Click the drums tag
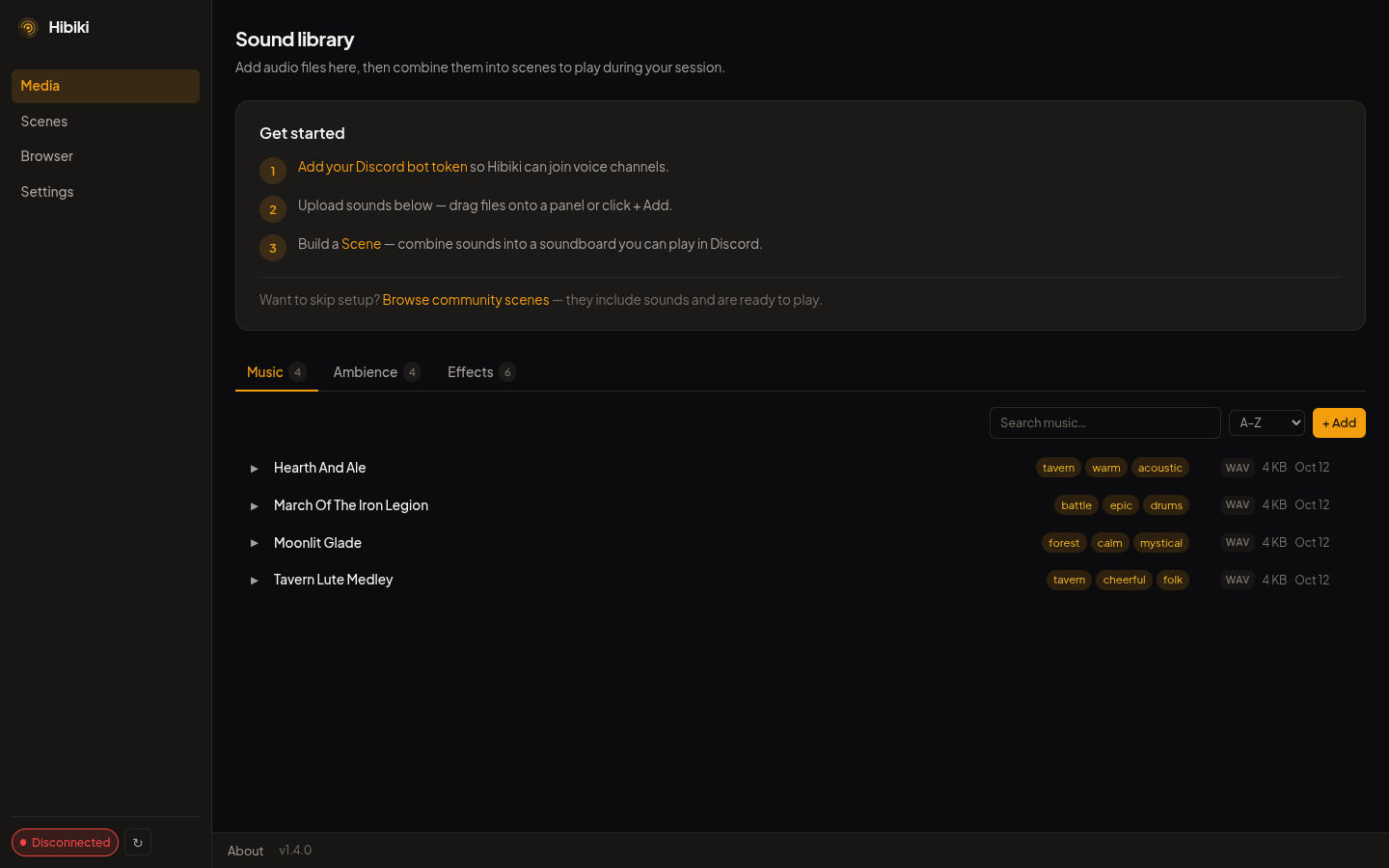The height and width of the screenshot is (868, 1389). click(1166, 505)
